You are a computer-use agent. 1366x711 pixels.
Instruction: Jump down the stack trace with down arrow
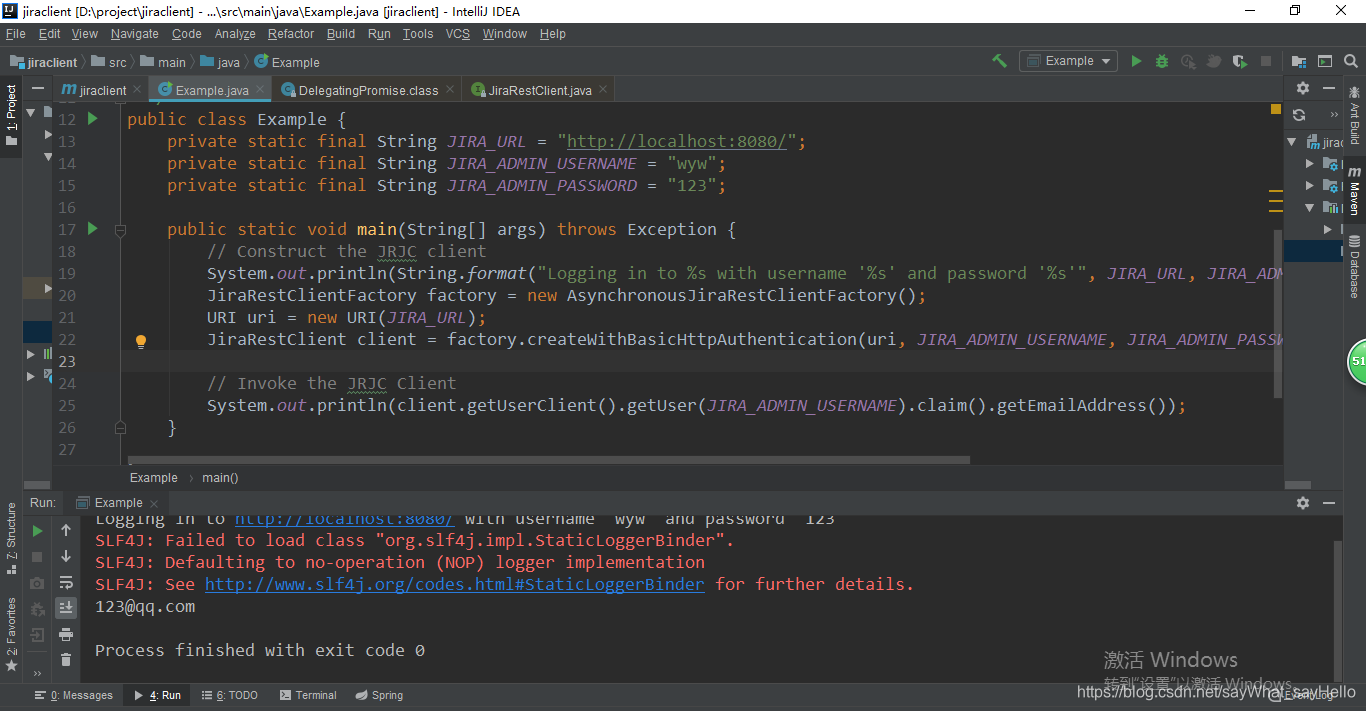click(x=66, y=557)
